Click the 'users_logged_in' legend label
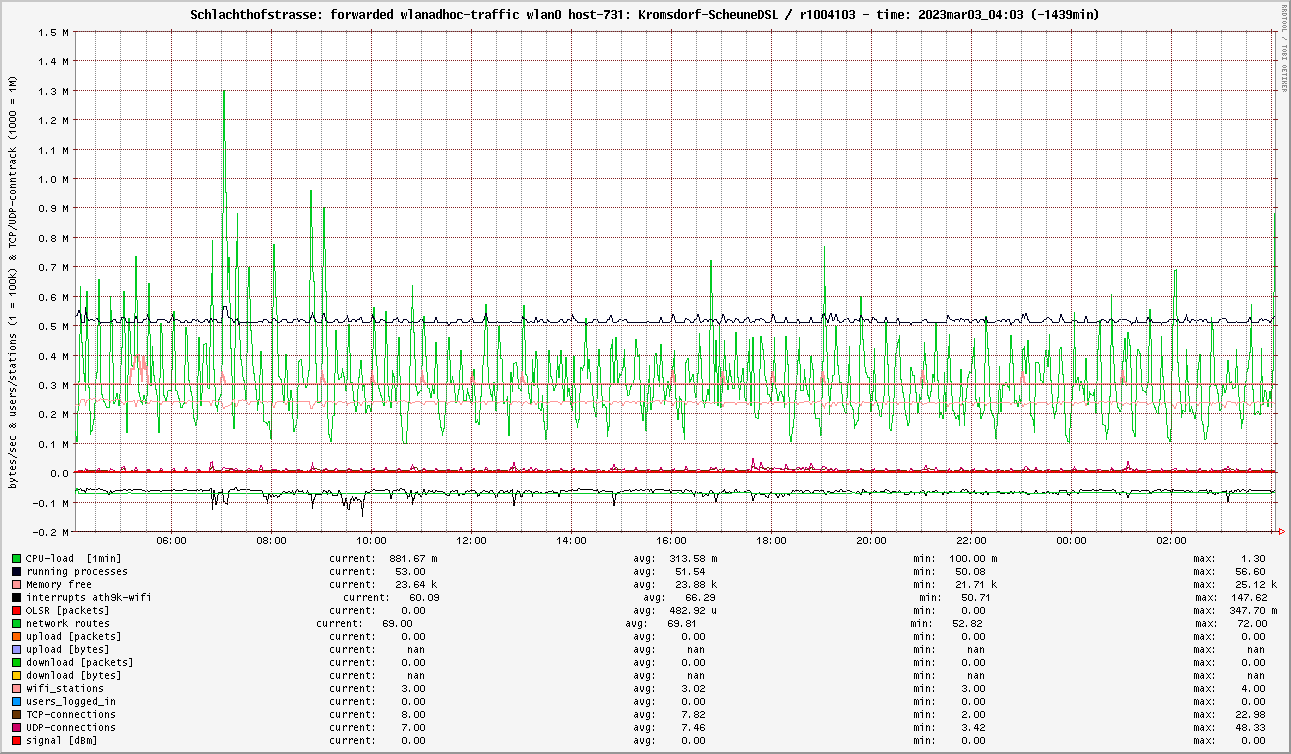 click(x=71, y=701)
